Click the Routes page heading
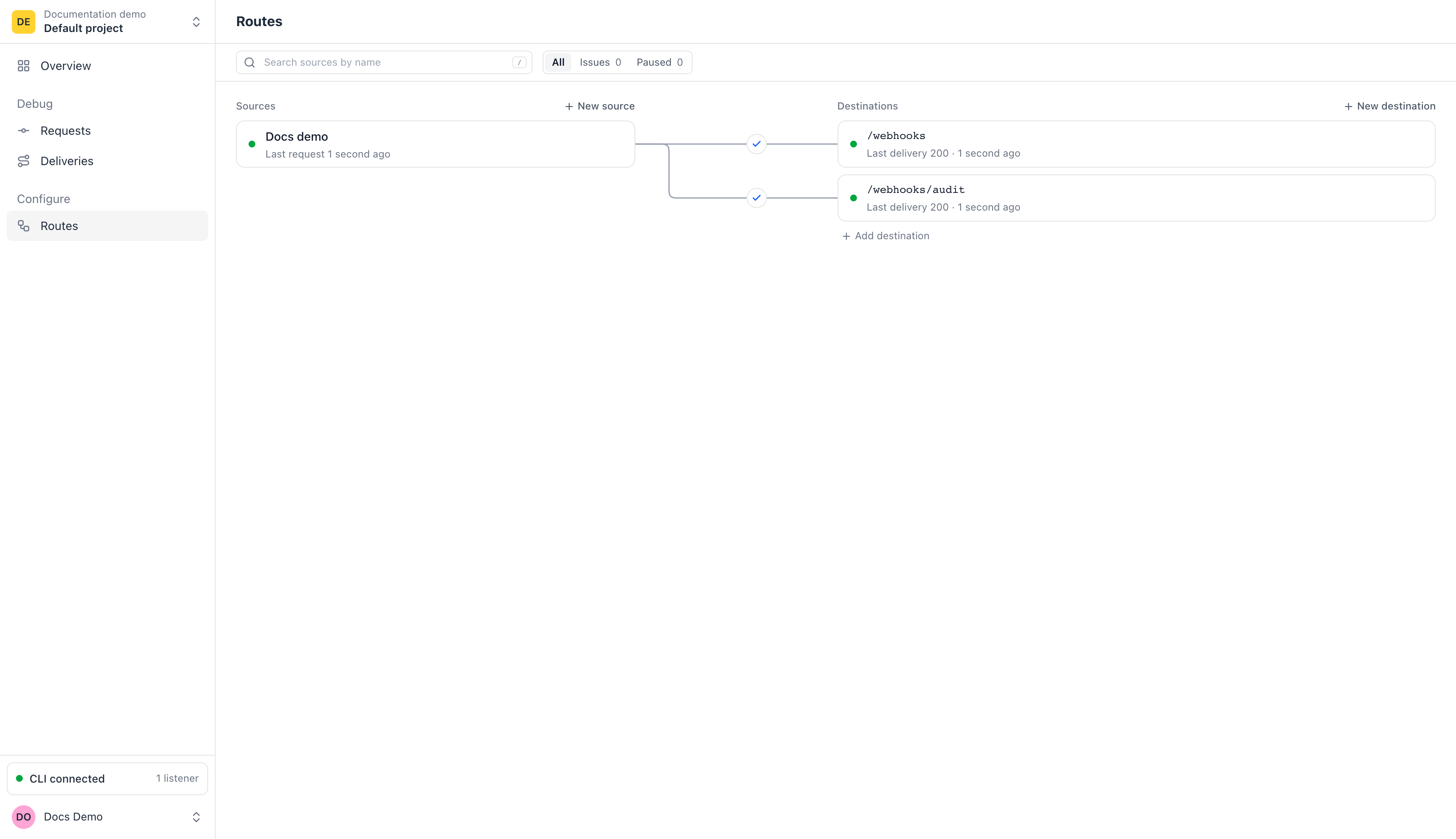 pos(259,21)
